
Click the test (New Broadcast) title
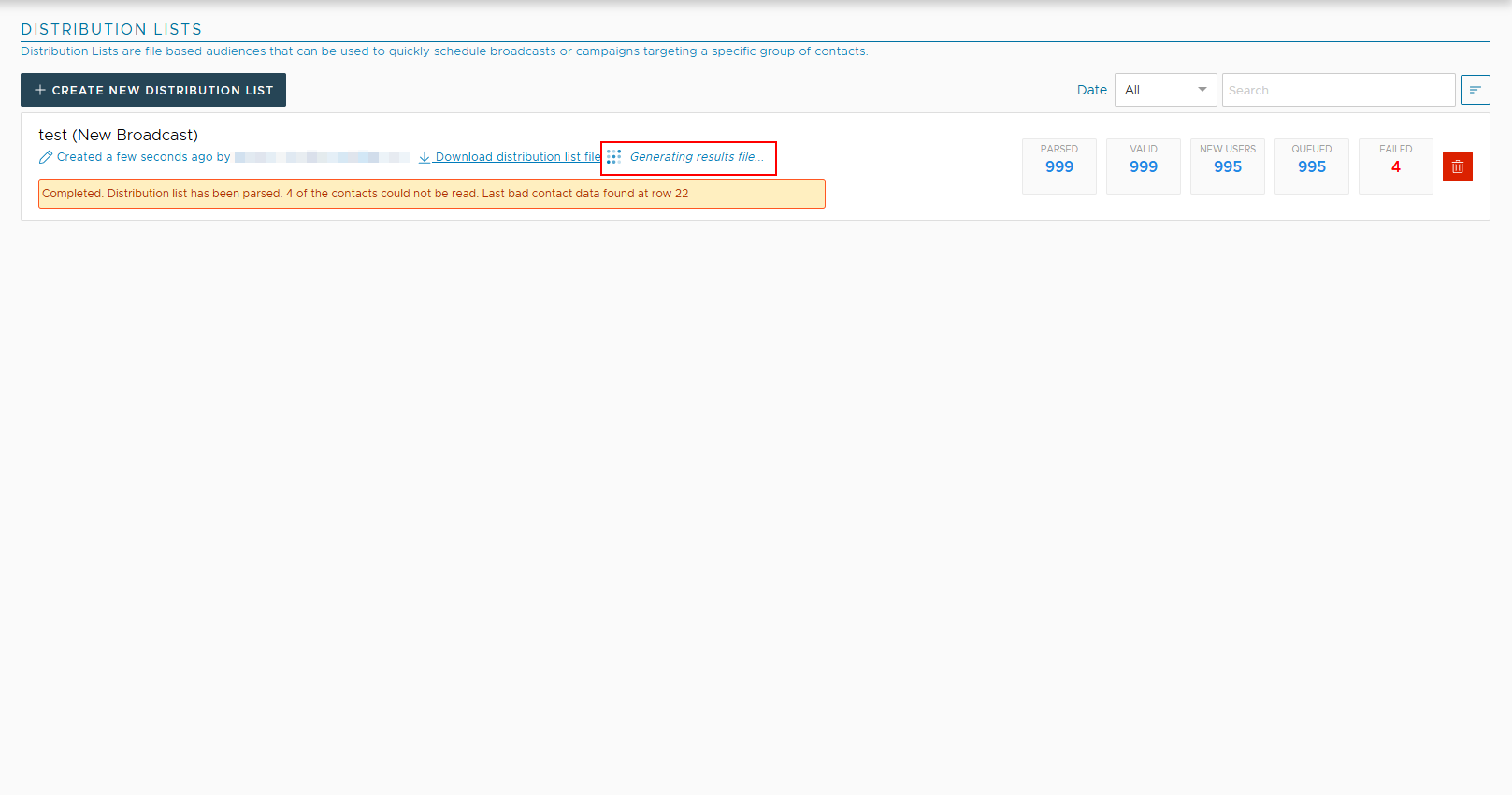coord(118,136)
